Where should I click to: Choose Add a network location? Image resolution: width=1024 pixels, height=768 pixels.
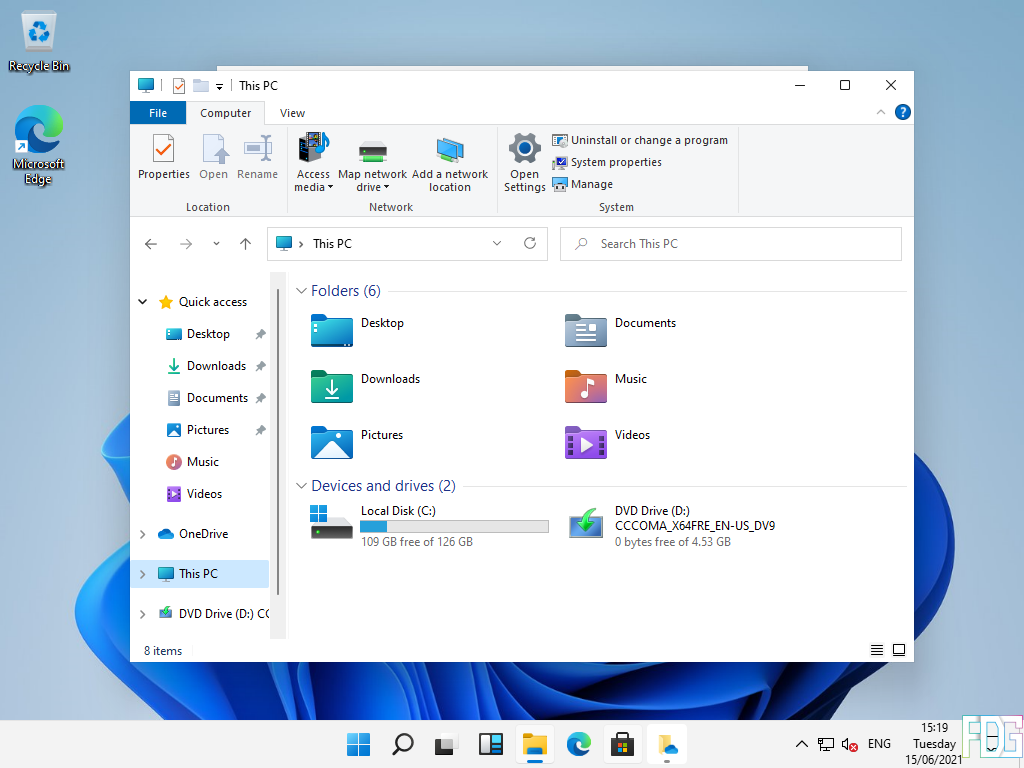(450, 162)
